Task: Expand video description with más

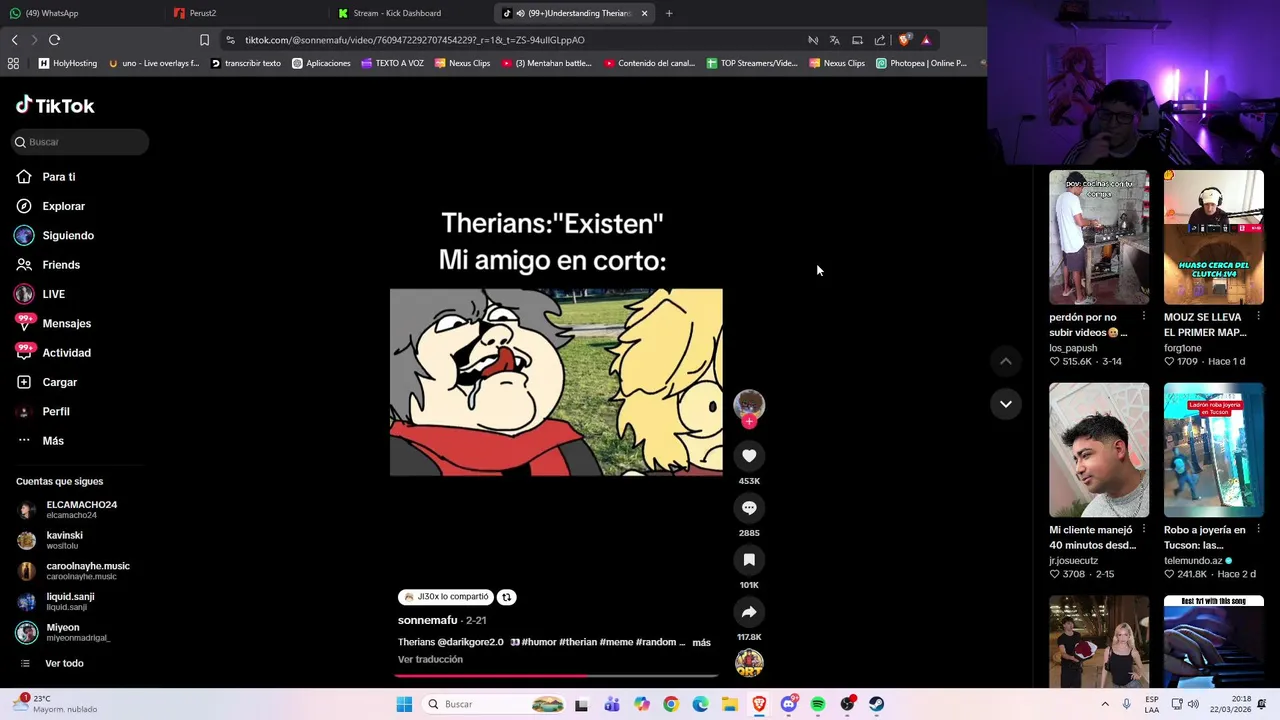Action: click(x=702, y=643)
